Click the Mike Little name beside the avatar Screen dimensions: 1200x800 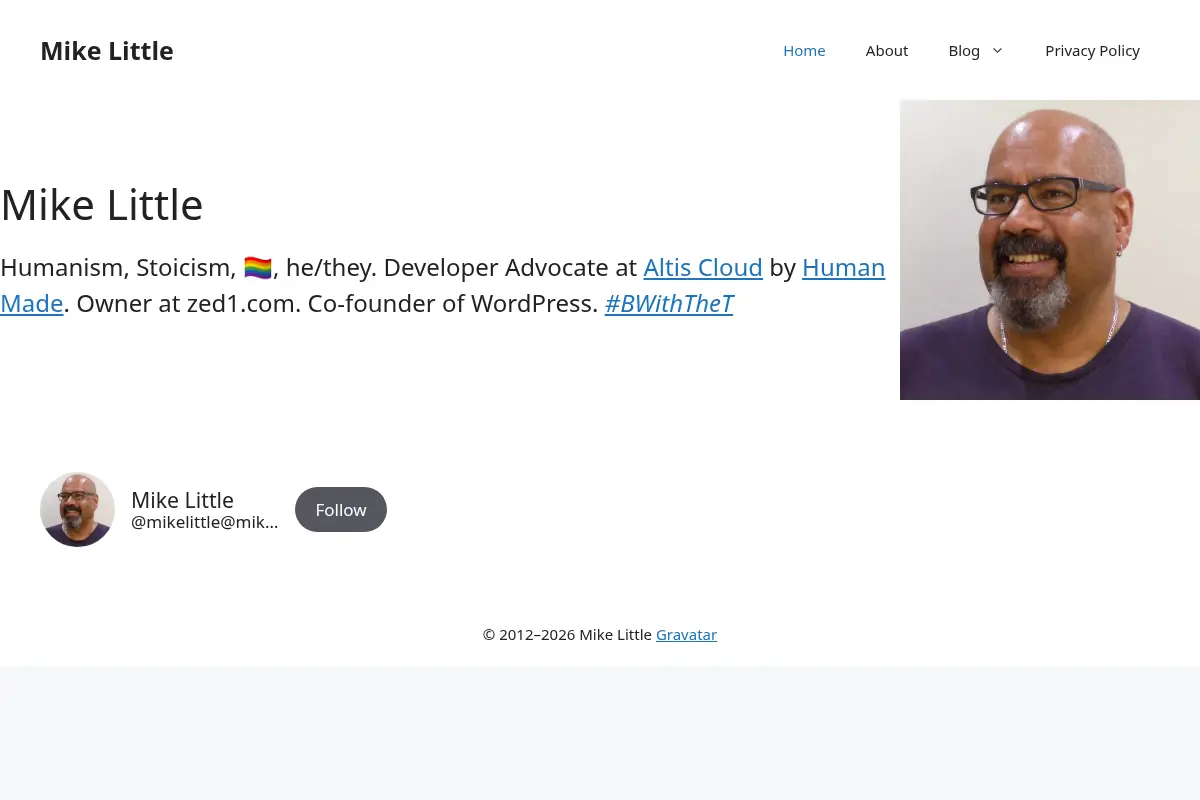182,499
